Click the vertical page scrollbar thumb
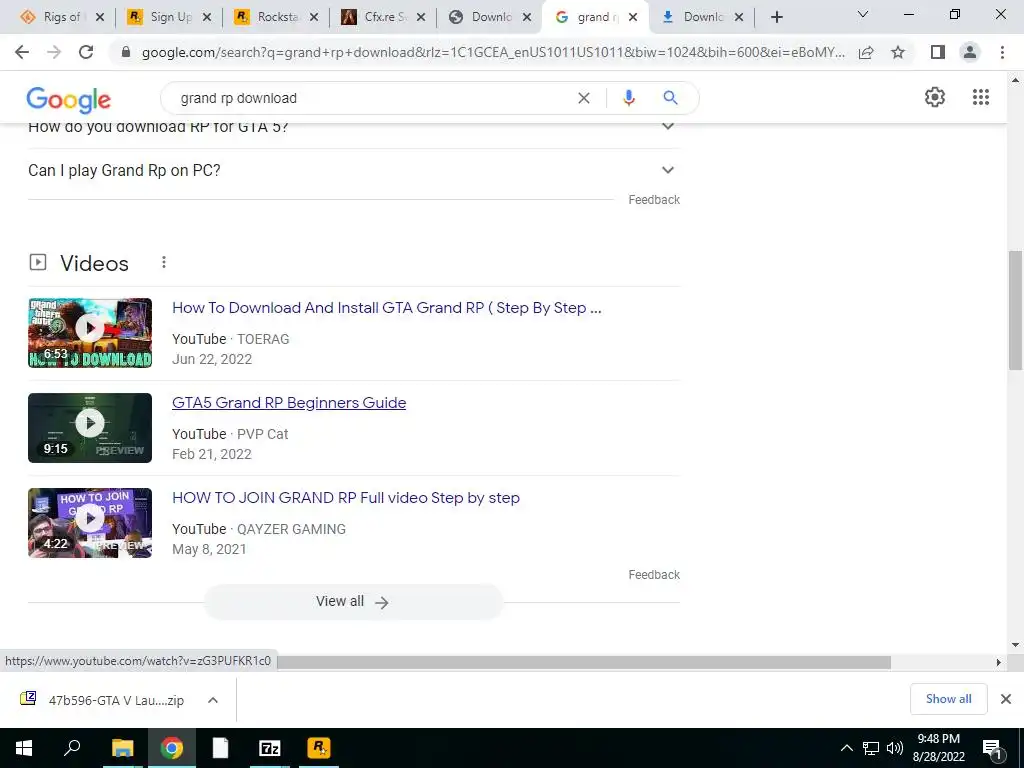1024x768 pixels. (1015, 310)
